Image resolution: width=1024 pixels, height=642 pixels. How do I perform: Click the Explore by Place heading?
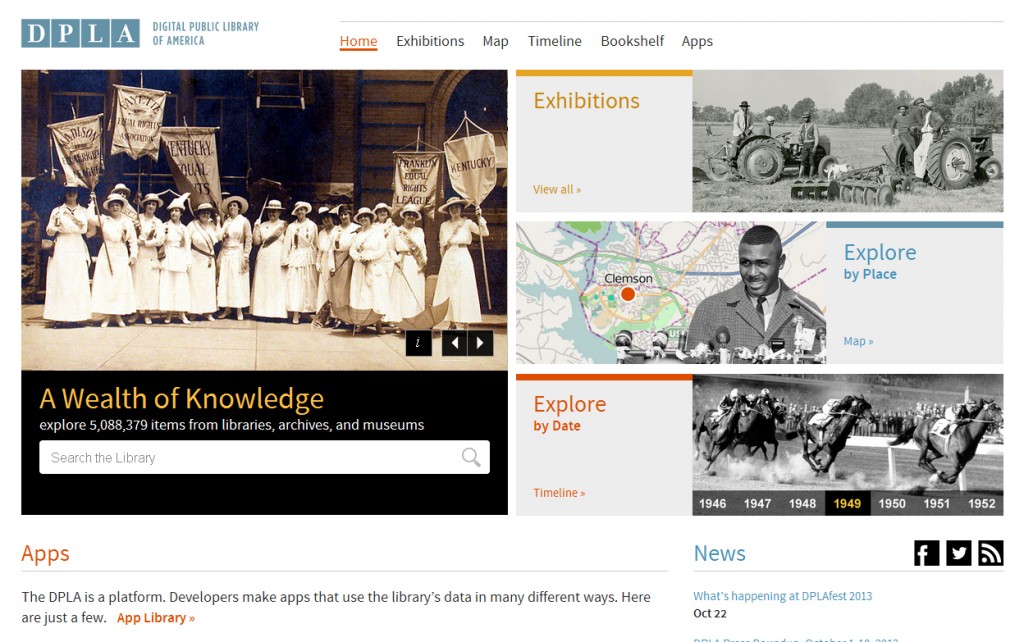880,261
